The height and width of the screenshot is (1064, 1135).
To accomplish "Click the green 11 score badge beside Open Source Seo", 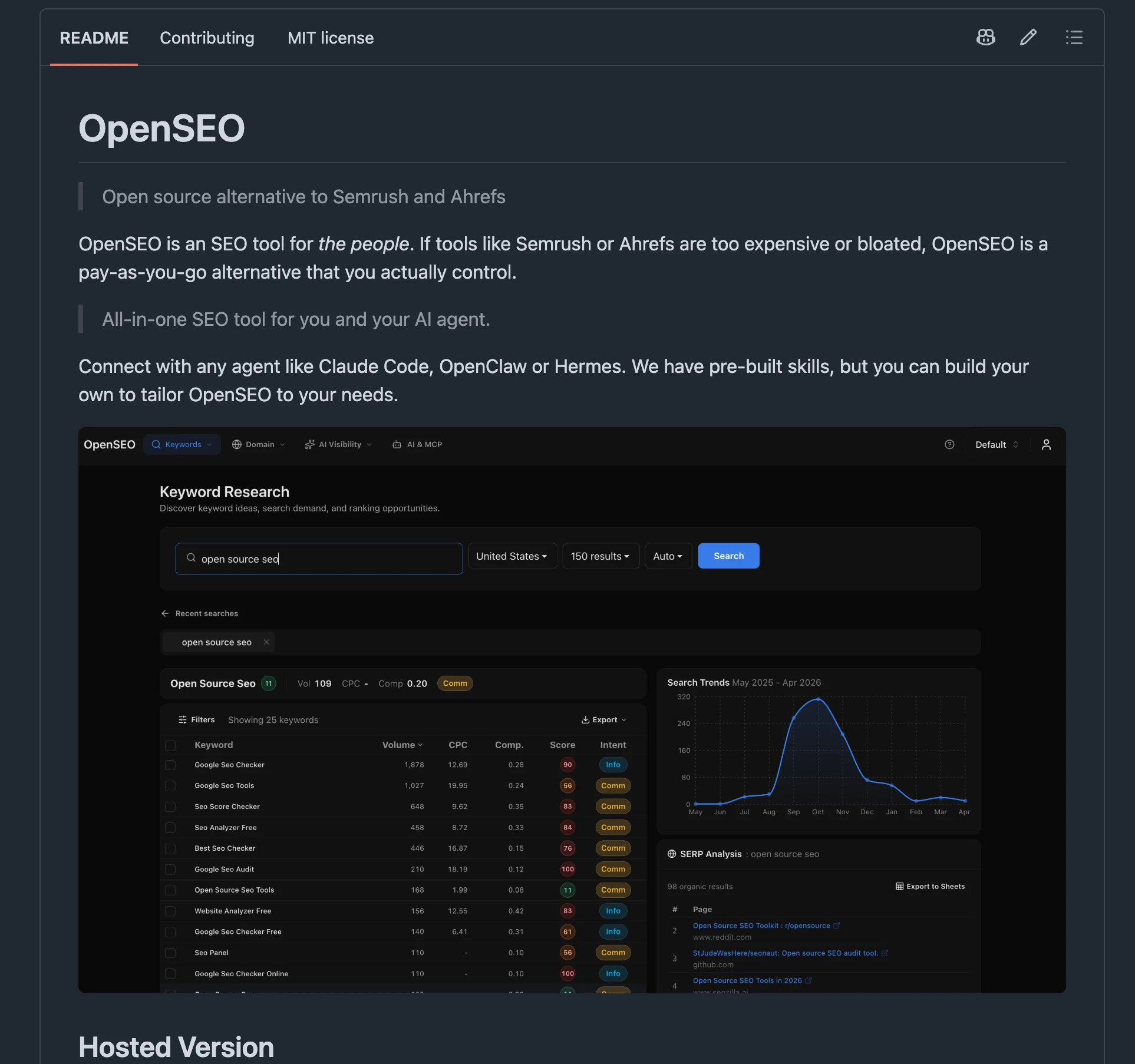I will tap(269, 683).
